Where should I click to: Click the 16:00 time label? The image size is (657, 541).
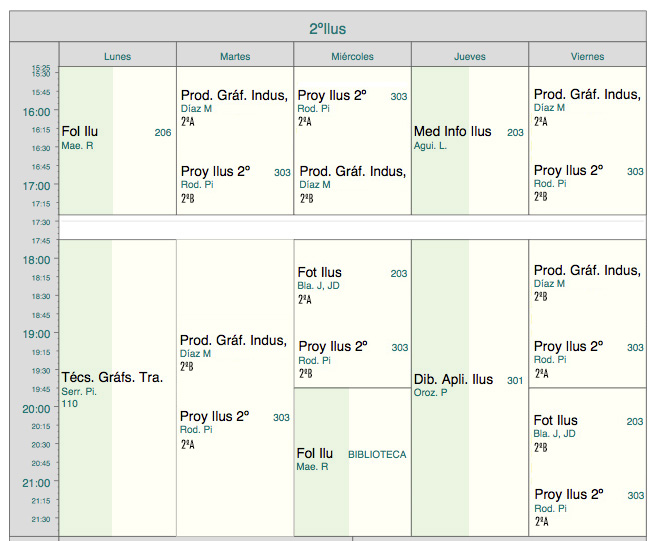(x=37, y=112)
